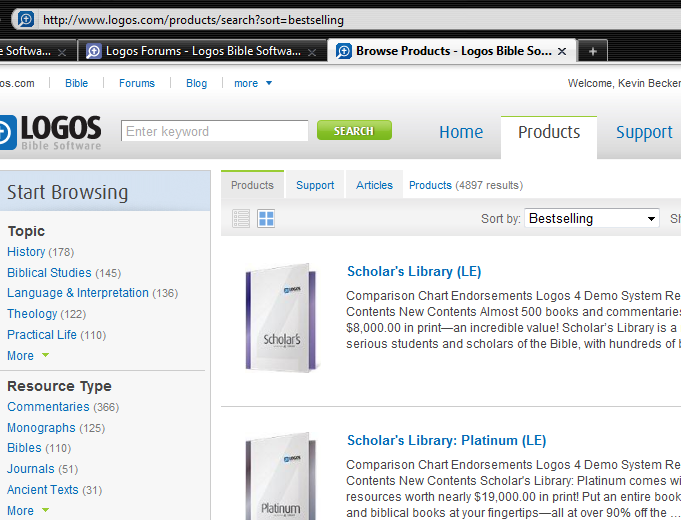681x520 pixels.
Task: Click the Logos site icon in address bar
Action: (x=26, y=20)
